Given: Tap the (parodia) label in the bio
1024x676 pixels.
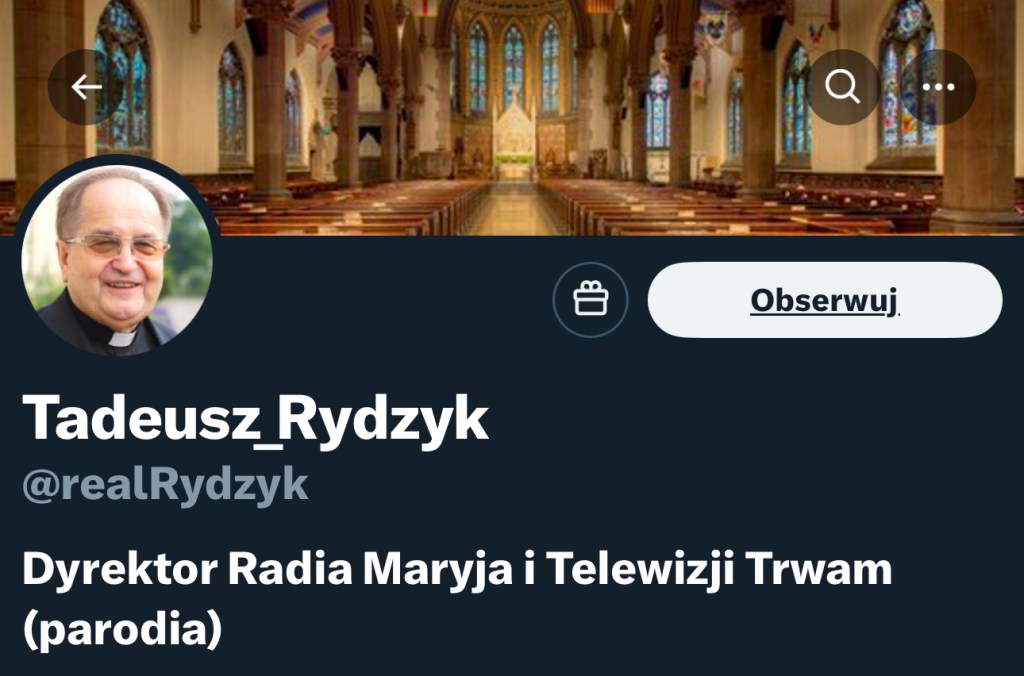Looking at the screenshot, I should click(x=122, y=630).
